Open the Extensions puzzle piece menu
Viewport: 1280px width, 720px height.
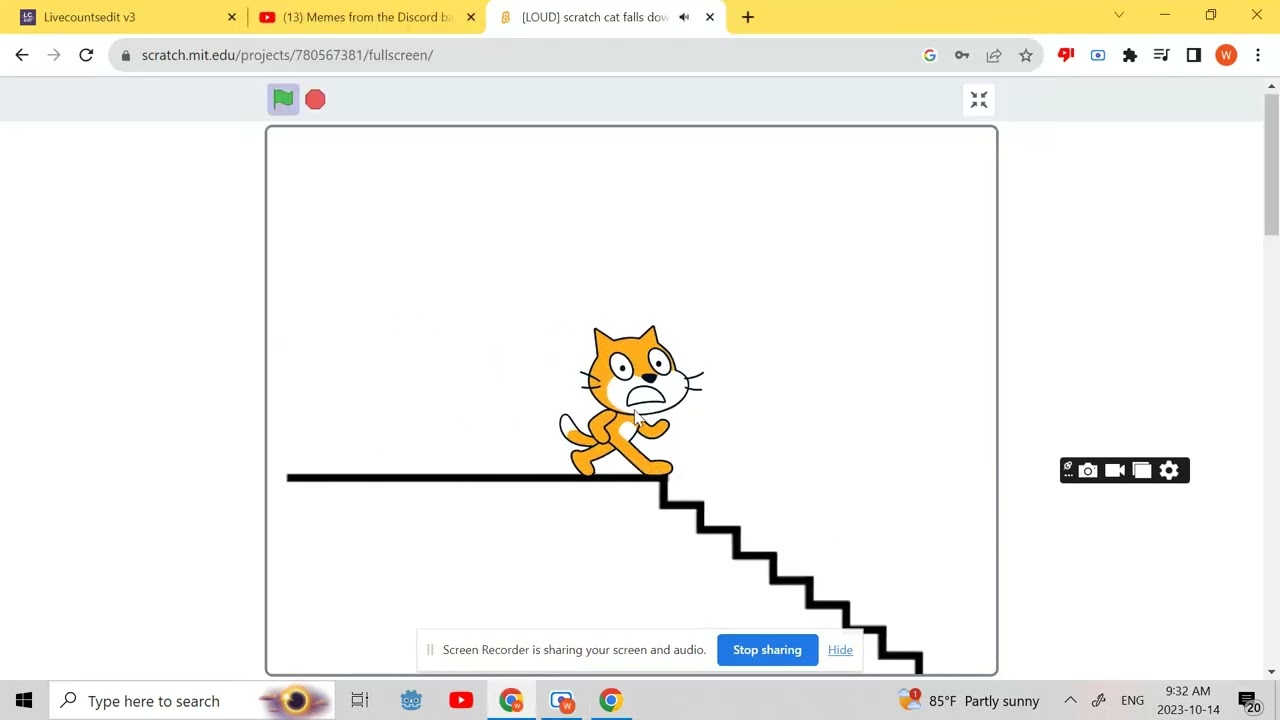click(x=1130, y=55)
